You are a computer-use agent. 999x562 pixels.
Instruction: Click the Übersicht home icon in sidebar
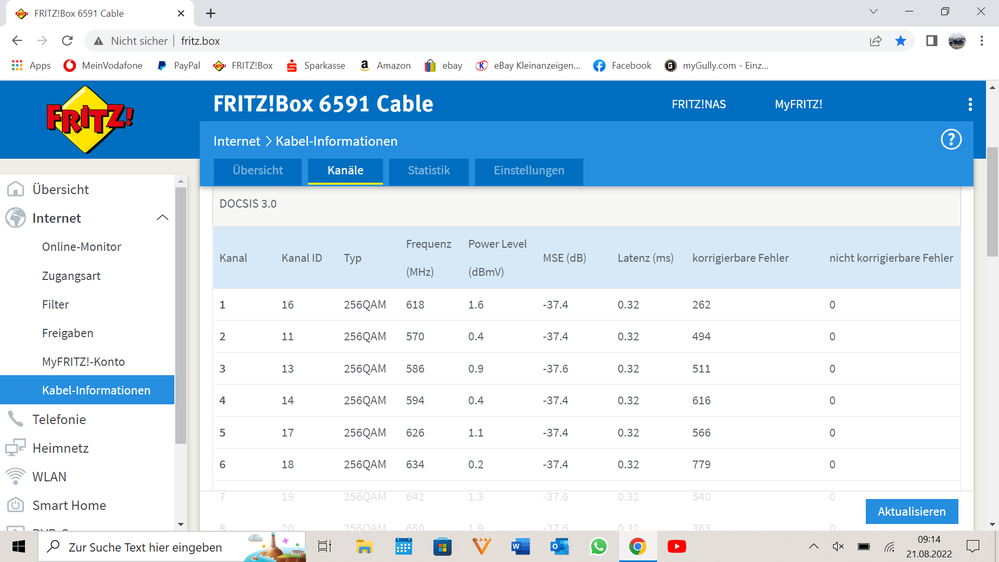click(x=15, y=189)
